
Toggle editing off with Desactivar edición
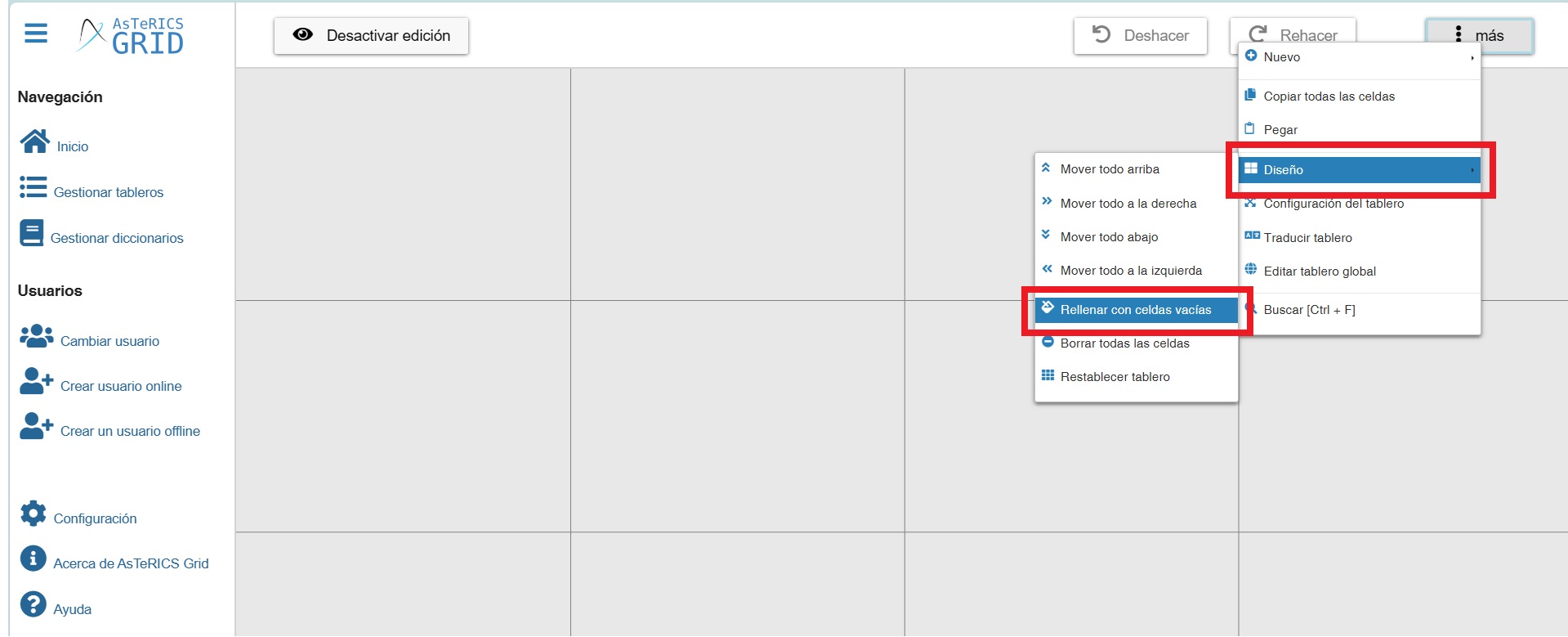coord(371,36)
